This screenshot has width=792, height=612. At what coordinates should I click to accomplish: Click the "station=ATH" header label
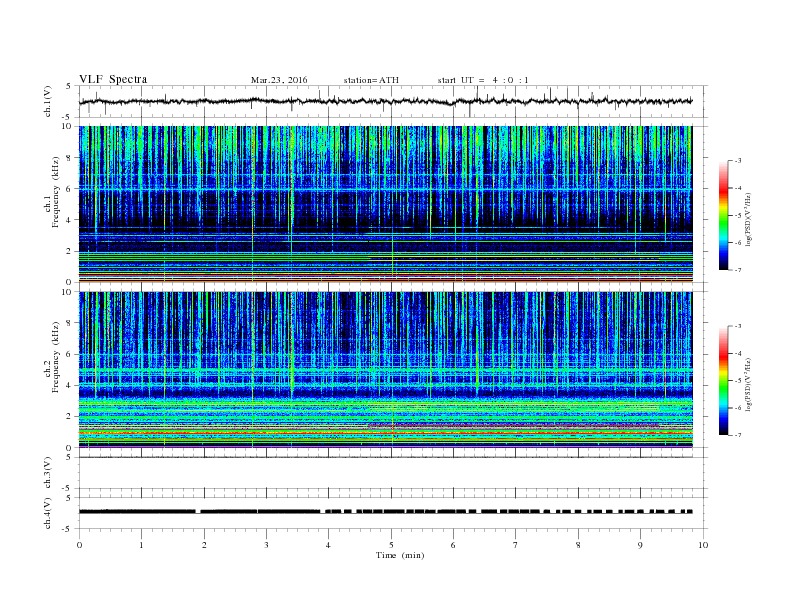[371, 80]
